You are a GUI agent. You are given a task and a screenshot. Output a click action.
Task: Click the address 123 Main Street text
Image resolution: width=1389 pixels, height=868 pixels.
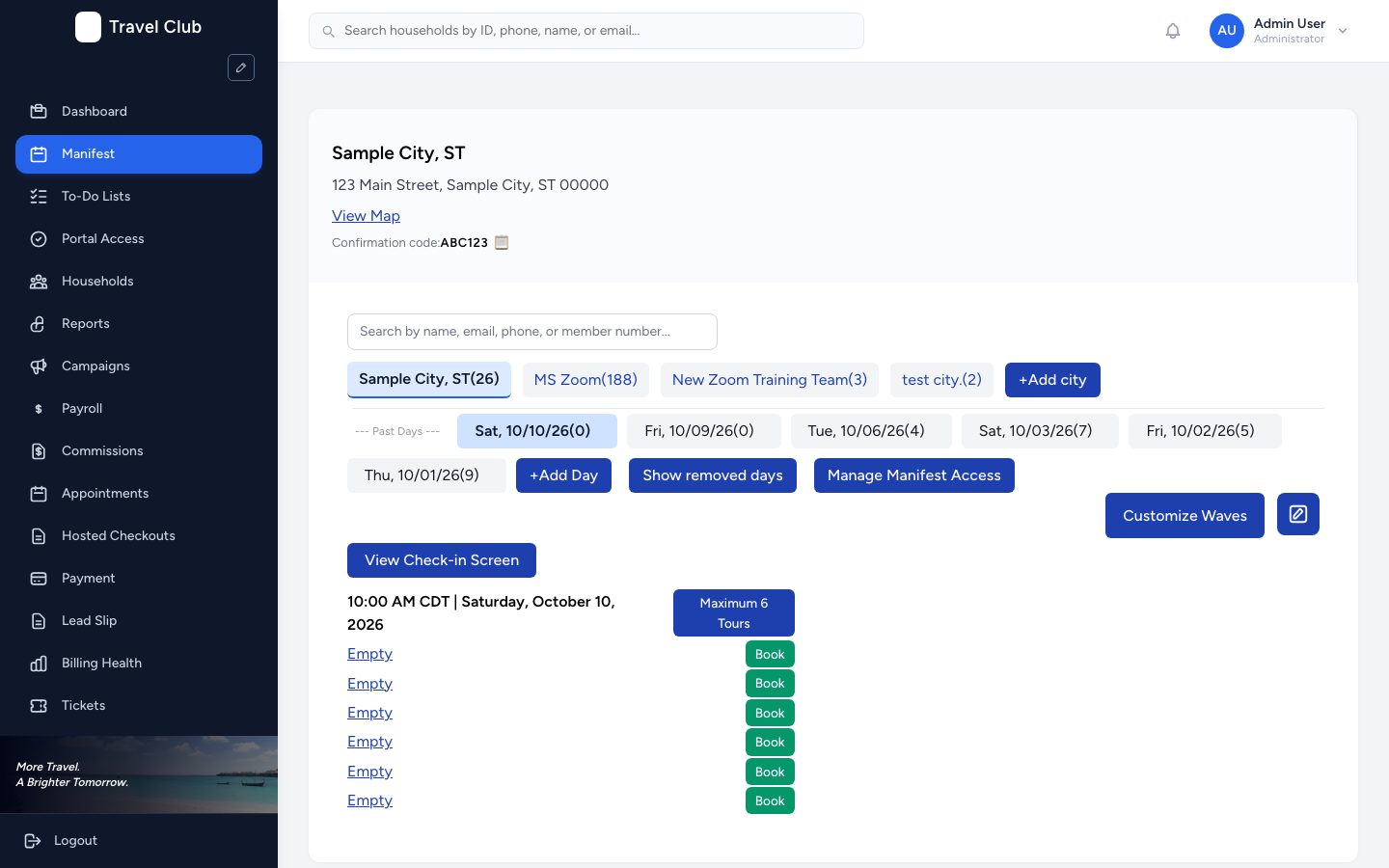point(470,185)
